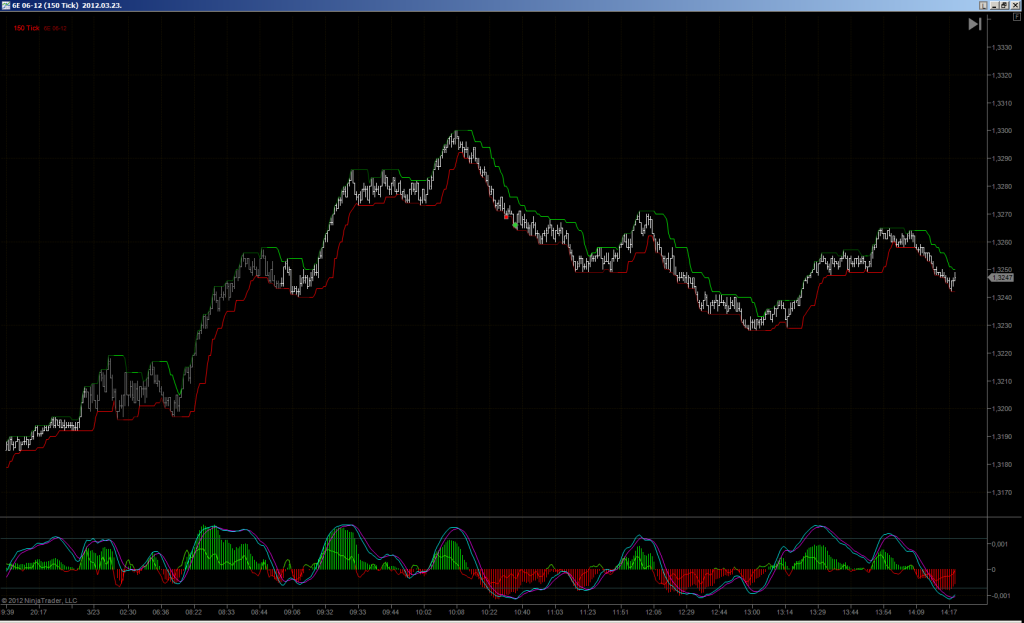Viewport: 1024px width, 623px height.
Task: Click the NinjaTrader, LLC copyright text
Action: 40,601
